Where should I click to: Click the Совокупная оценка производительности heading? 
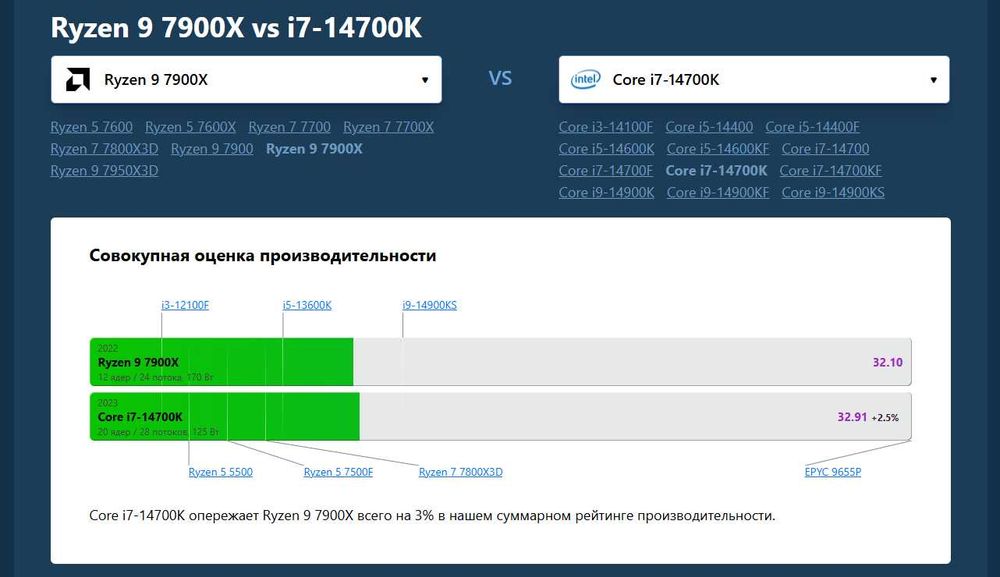pos(263,256)
